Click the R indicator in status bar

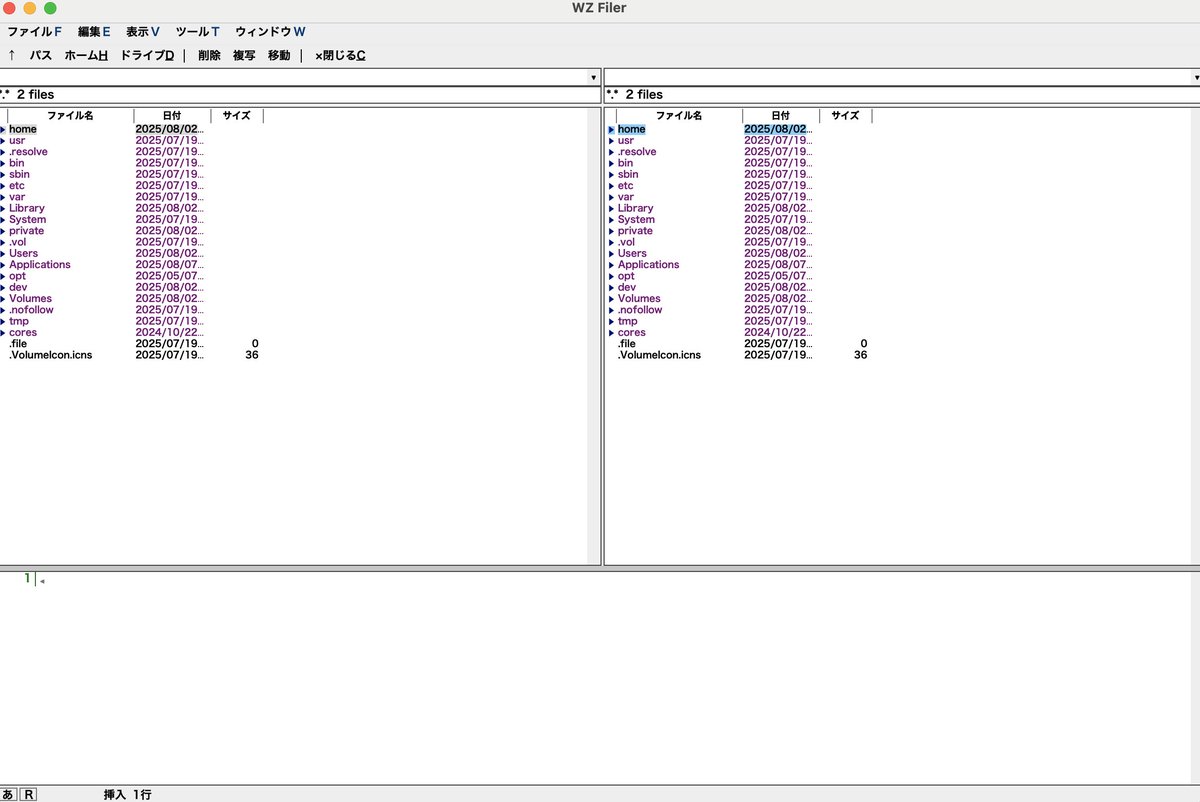[x=29, y=795]
